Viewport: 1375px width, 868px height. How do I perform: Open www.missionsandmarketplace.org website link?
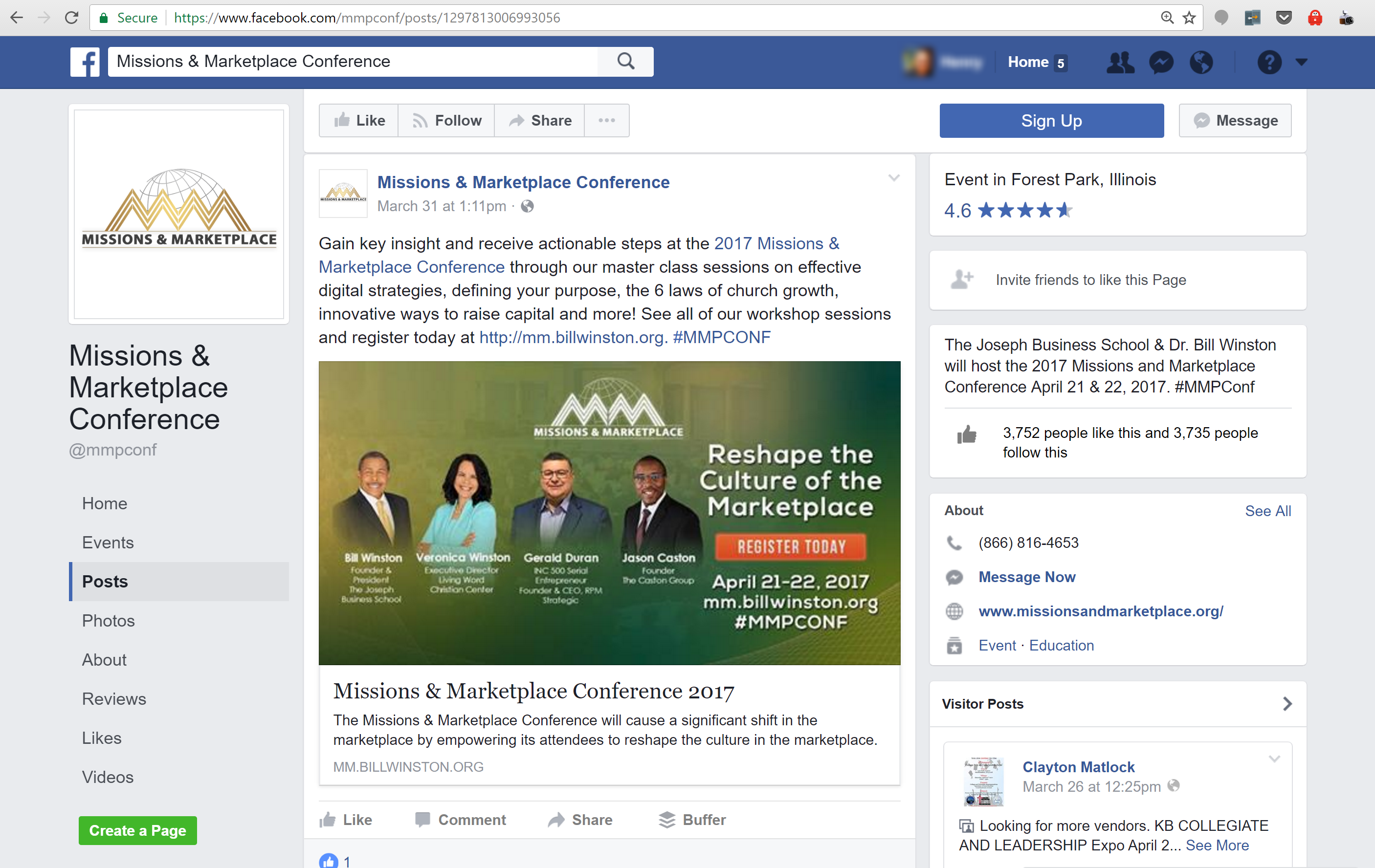point(1100,611)
